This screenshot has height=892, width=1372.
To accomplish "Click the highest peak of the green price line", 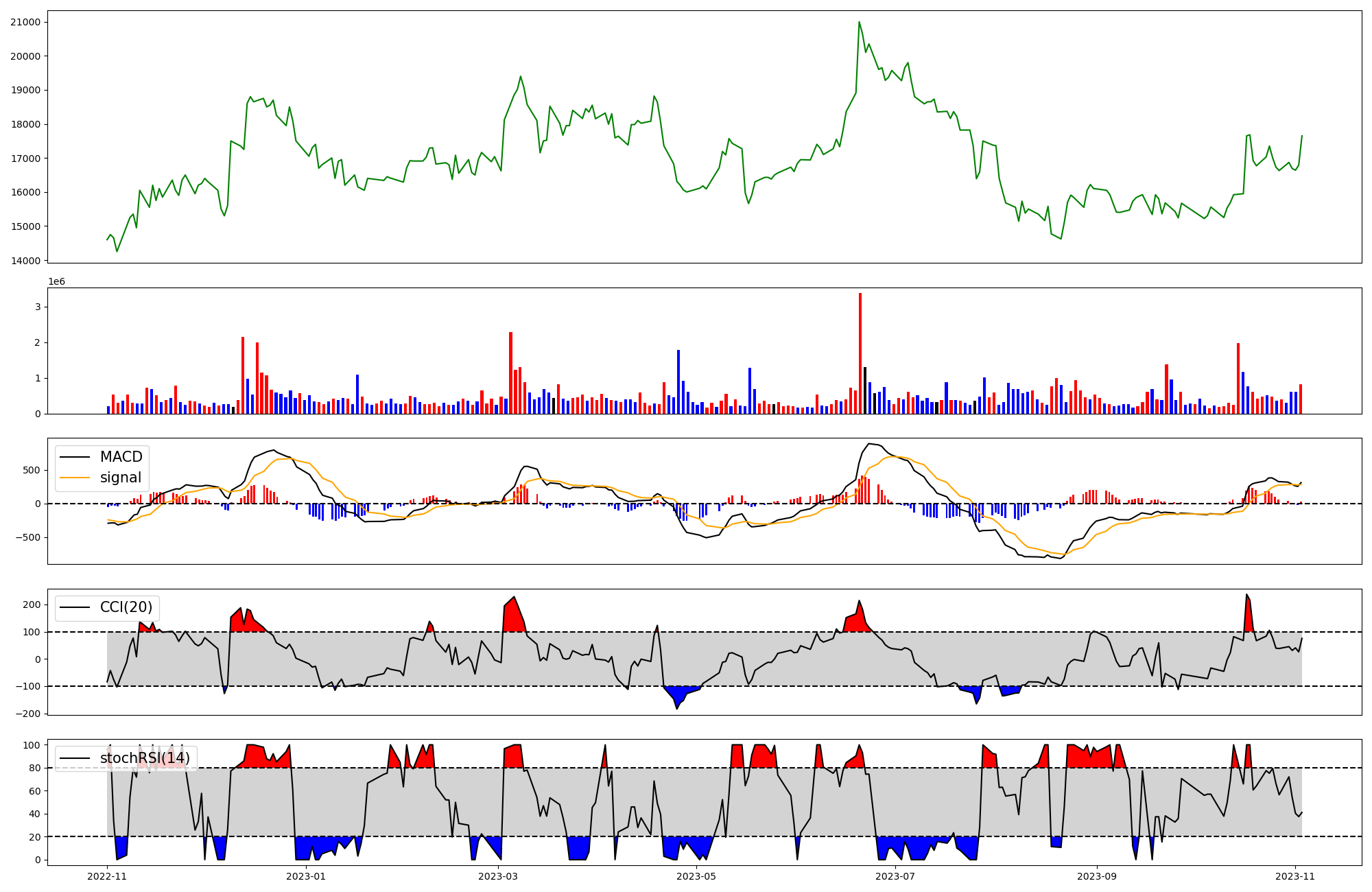I will point(859,23).
